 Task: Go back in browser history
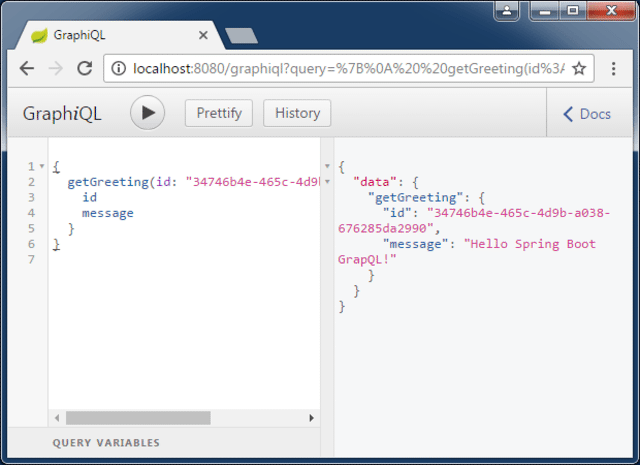[x=27, y=68]
